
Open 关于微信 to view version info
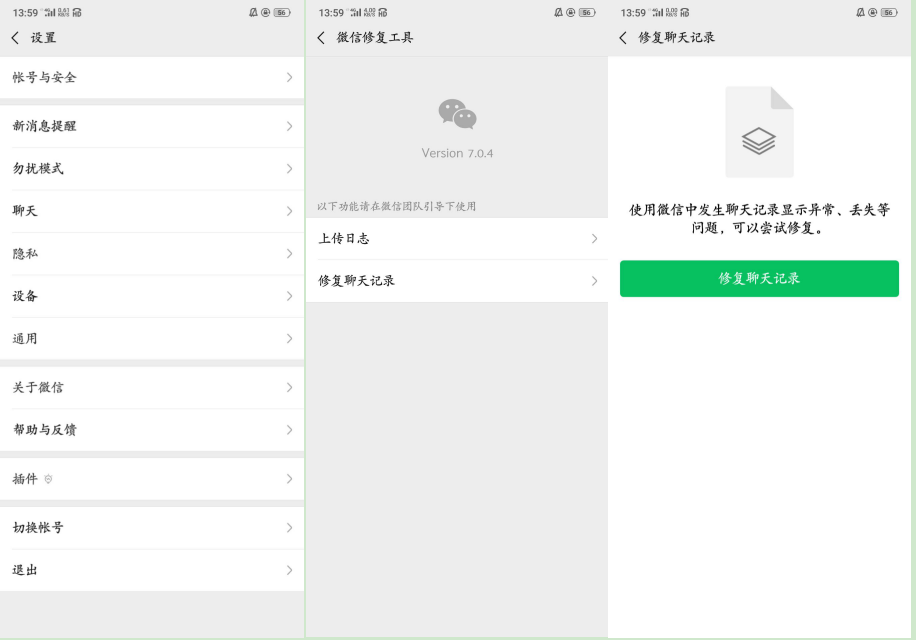152,387
